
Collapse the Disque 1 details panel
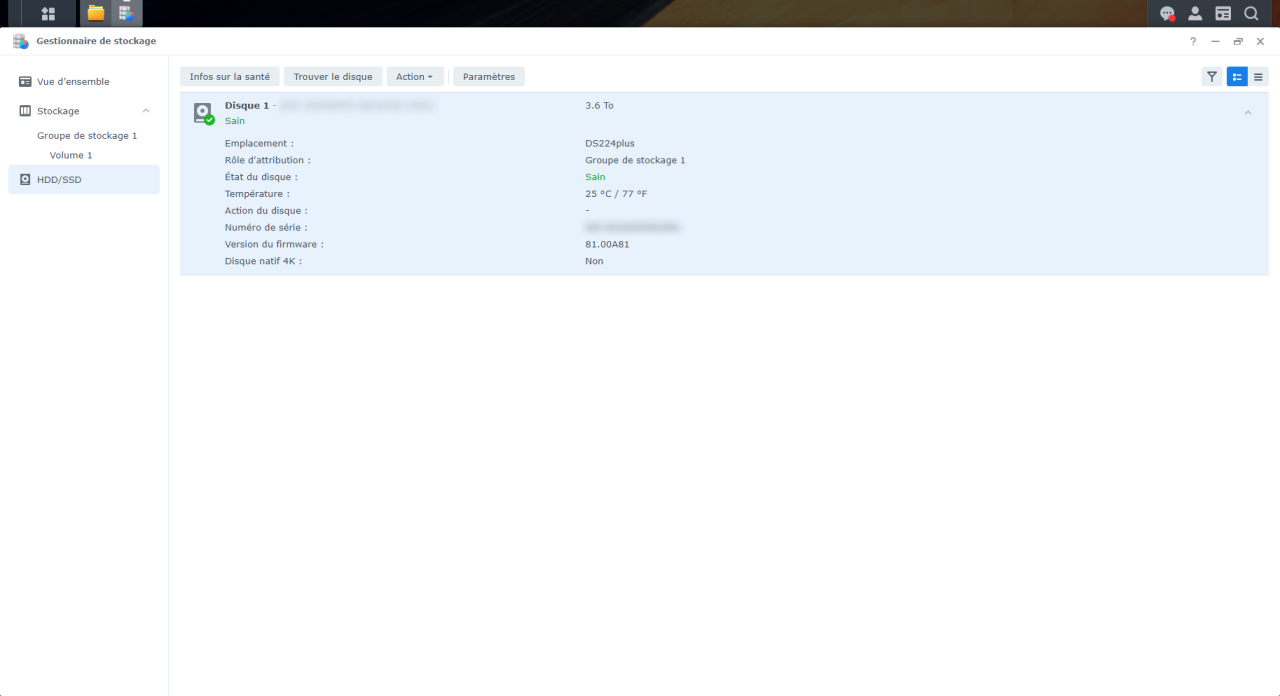point(1247,112)
